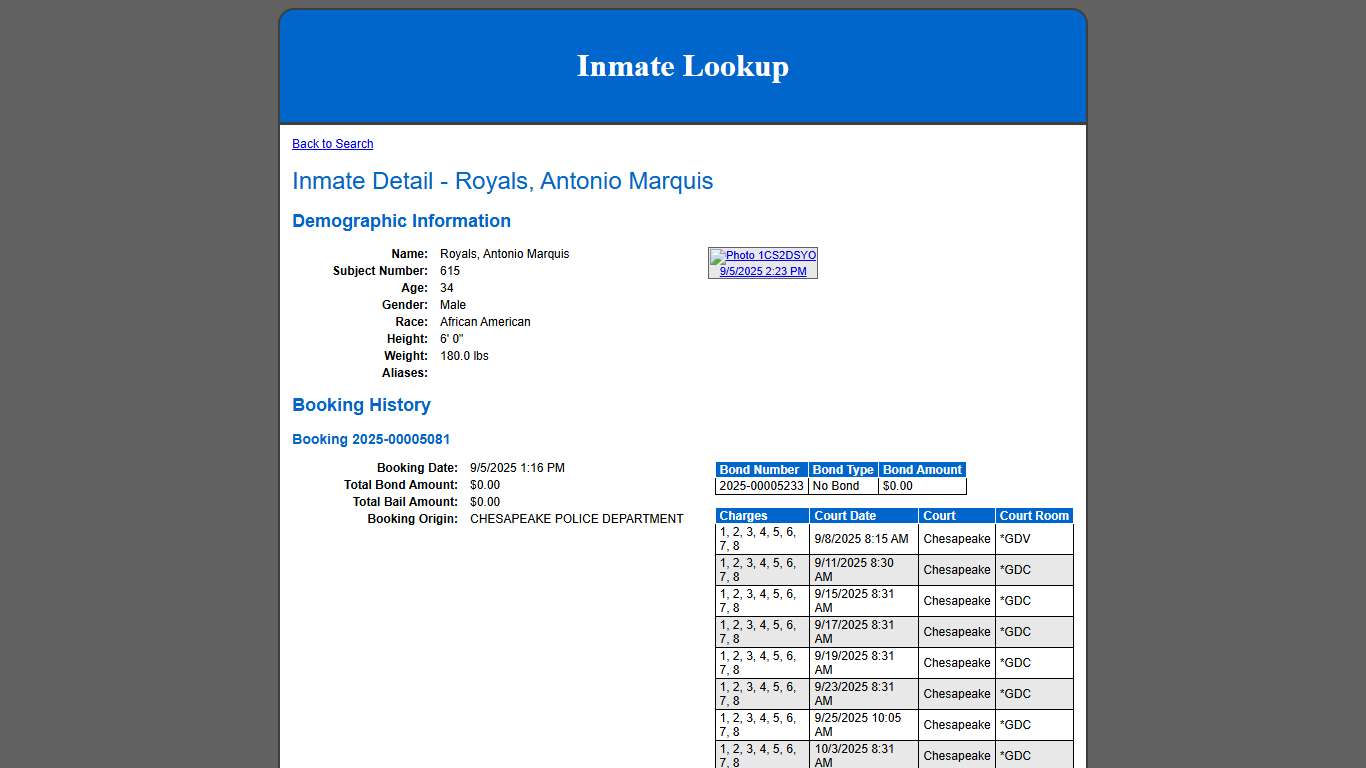
Task: Select bond number 2025-00005233 in the table
Action: click(759, 486)
